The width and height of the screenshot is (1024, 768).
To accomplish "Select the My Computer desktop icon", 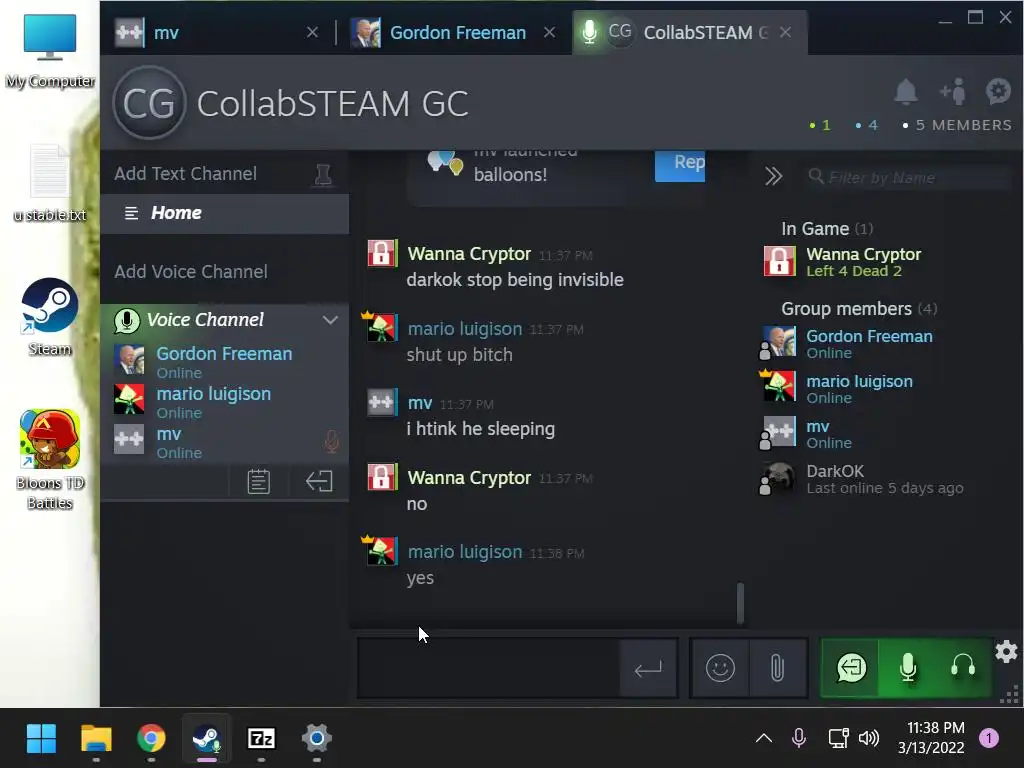I will point(50,51).
